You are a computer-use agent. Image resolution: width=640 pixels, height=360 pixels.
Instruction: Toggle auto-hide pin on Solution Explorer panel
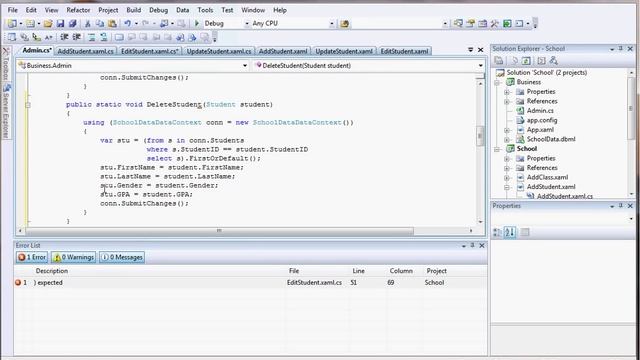point(621,49)
